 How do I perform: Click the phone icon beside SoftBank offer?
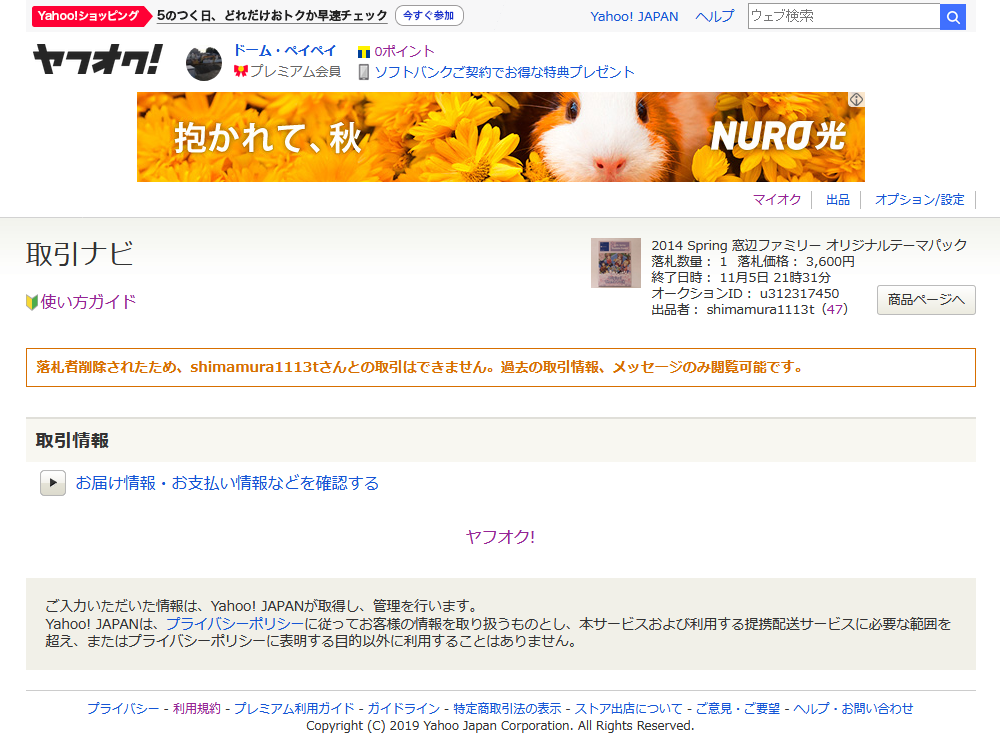pyautogui.click(x=364, y=72)
